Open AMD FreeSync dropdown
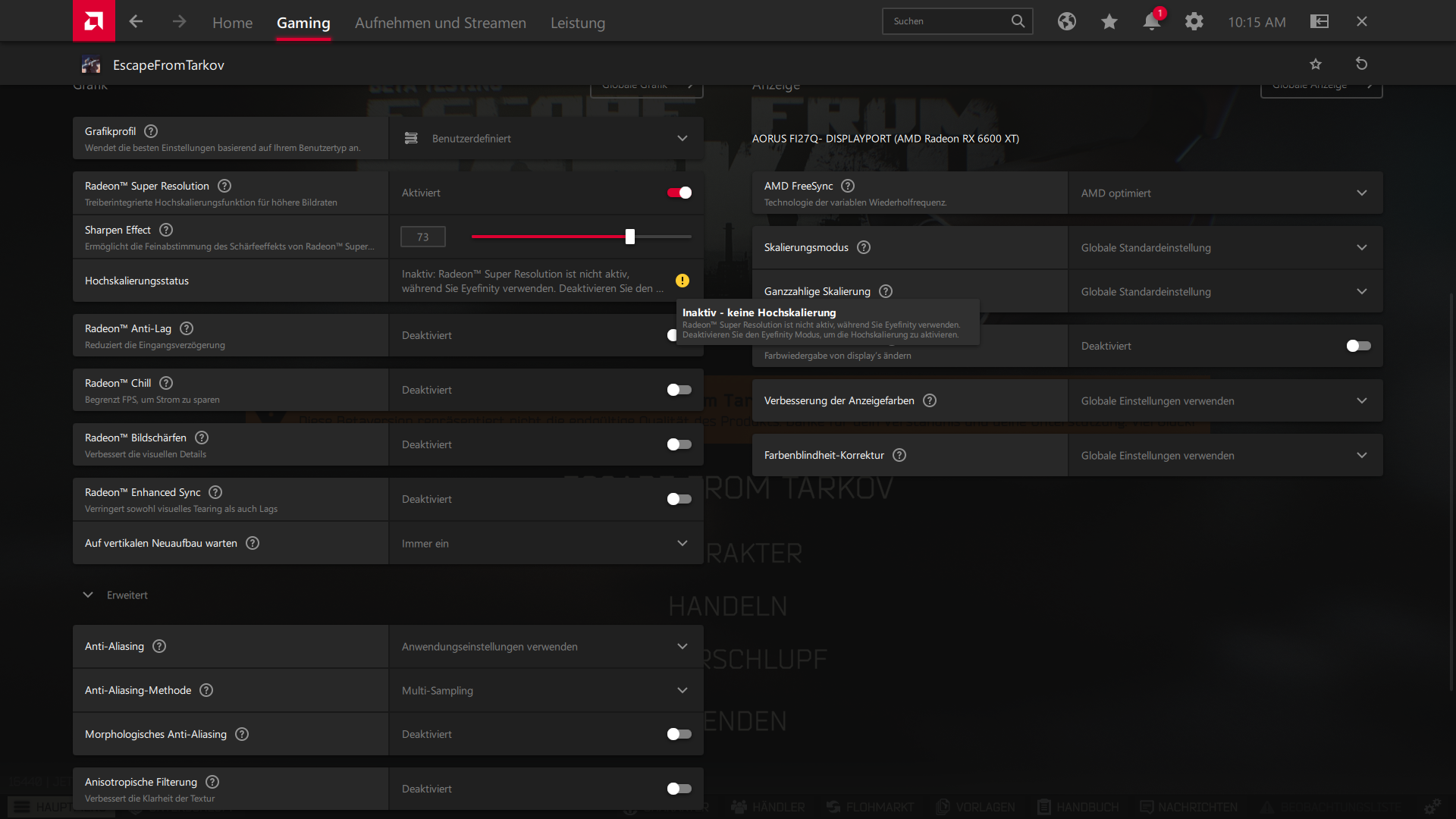The image size is (1456, 819). pyautogui.click(x=1225, y=193)
